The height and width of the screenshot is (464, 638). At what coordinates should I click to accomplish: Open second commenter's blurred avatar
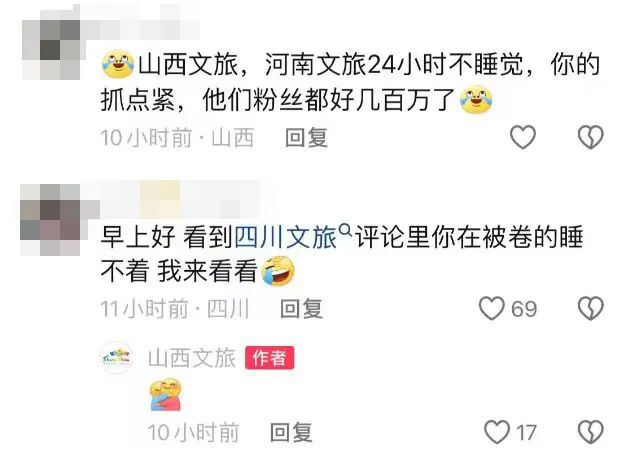click(51, 220)
